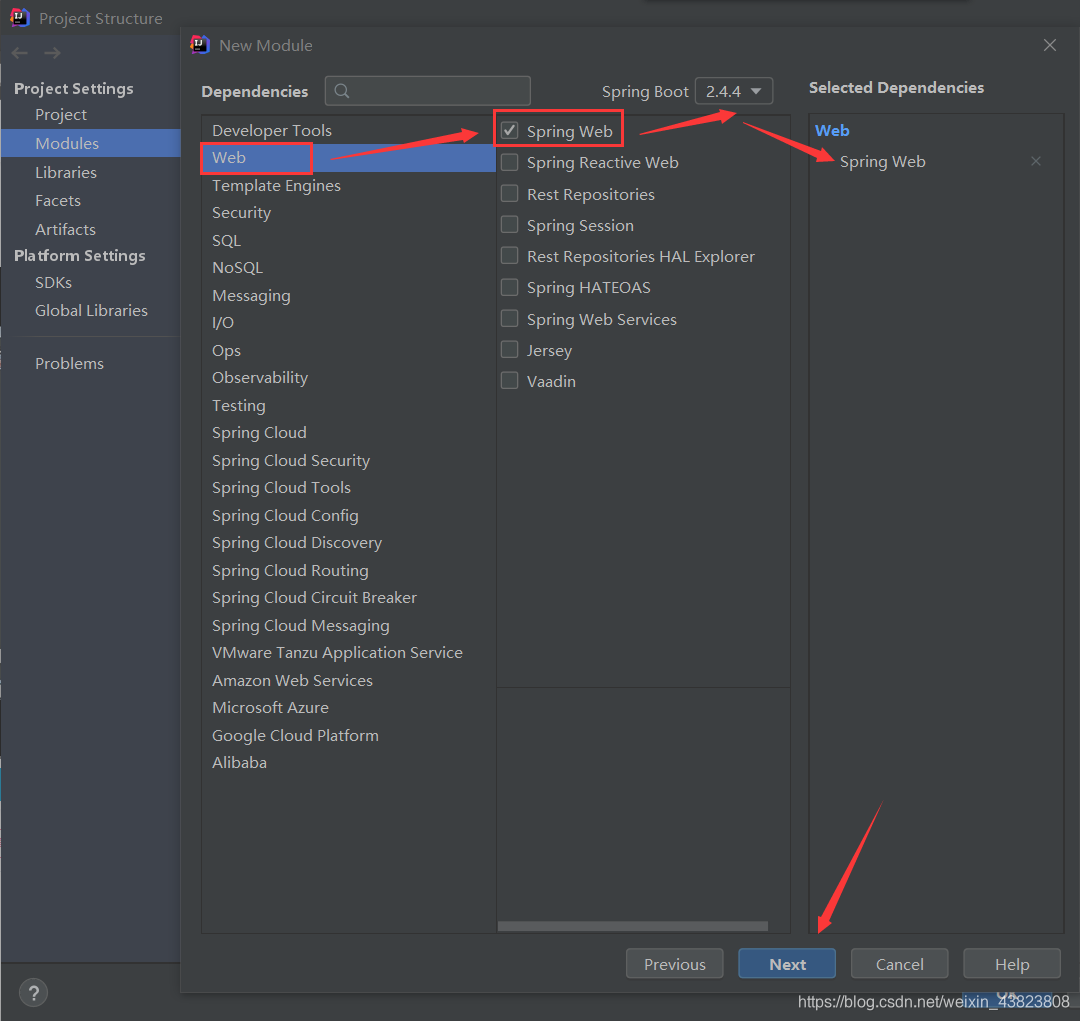Click the dependencies search field

click(428, 91)
